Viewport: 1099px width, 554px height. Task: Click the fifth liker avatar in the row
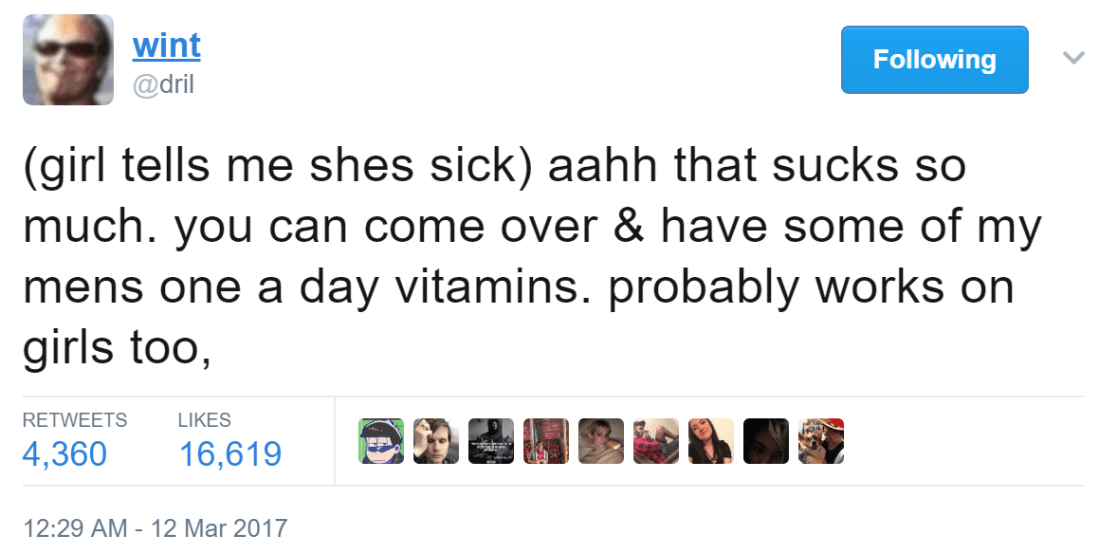point(601,441)
